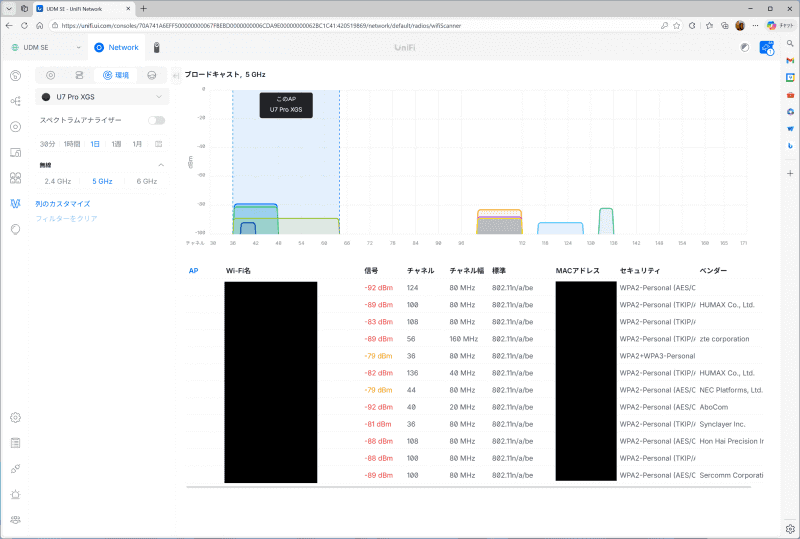The image size is (800, 539).
Task: Select the 1日 time range
Action: [x=95, y=144]
